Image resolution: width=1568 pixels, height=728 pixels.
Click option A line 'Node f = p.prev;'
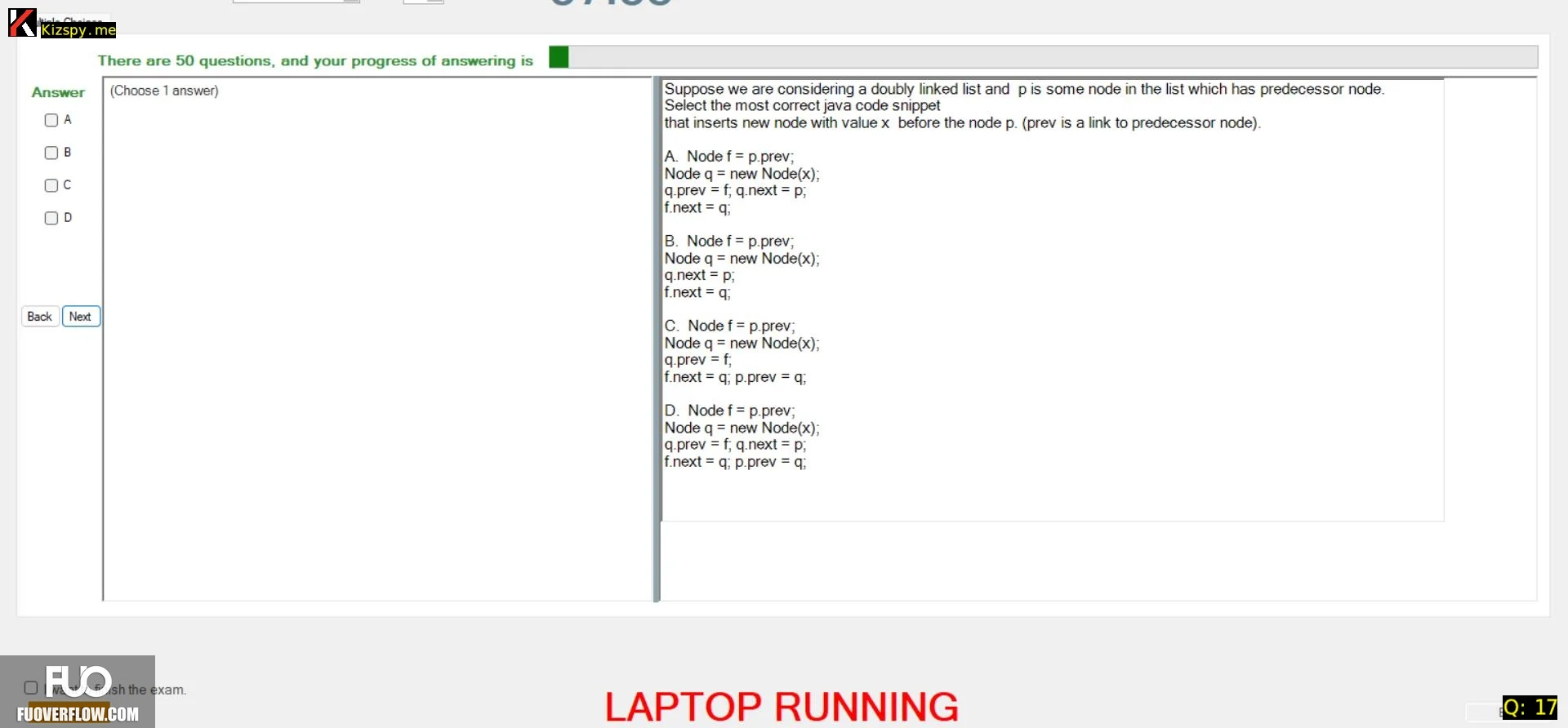point(740,157)
